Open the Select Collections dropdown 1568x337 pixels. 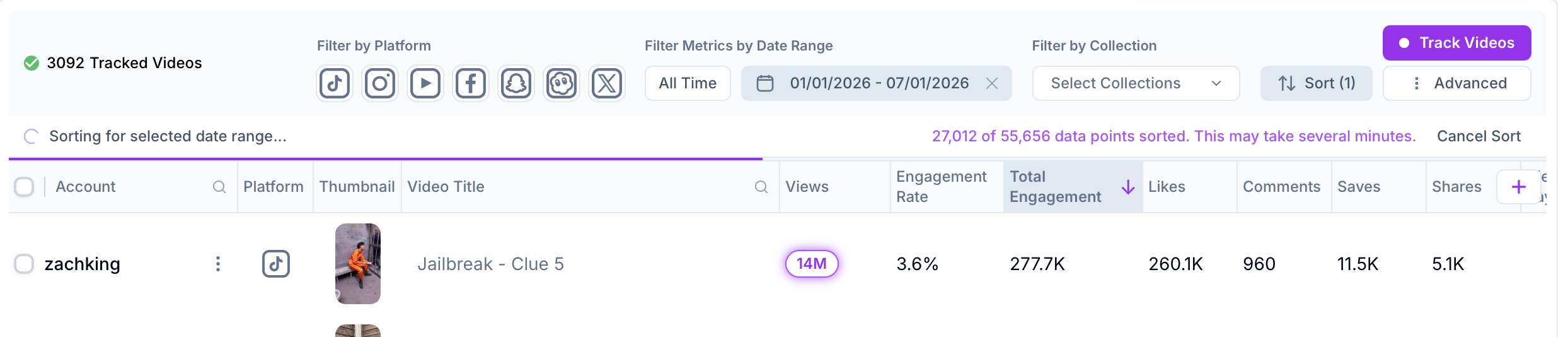coord(1136,83)
